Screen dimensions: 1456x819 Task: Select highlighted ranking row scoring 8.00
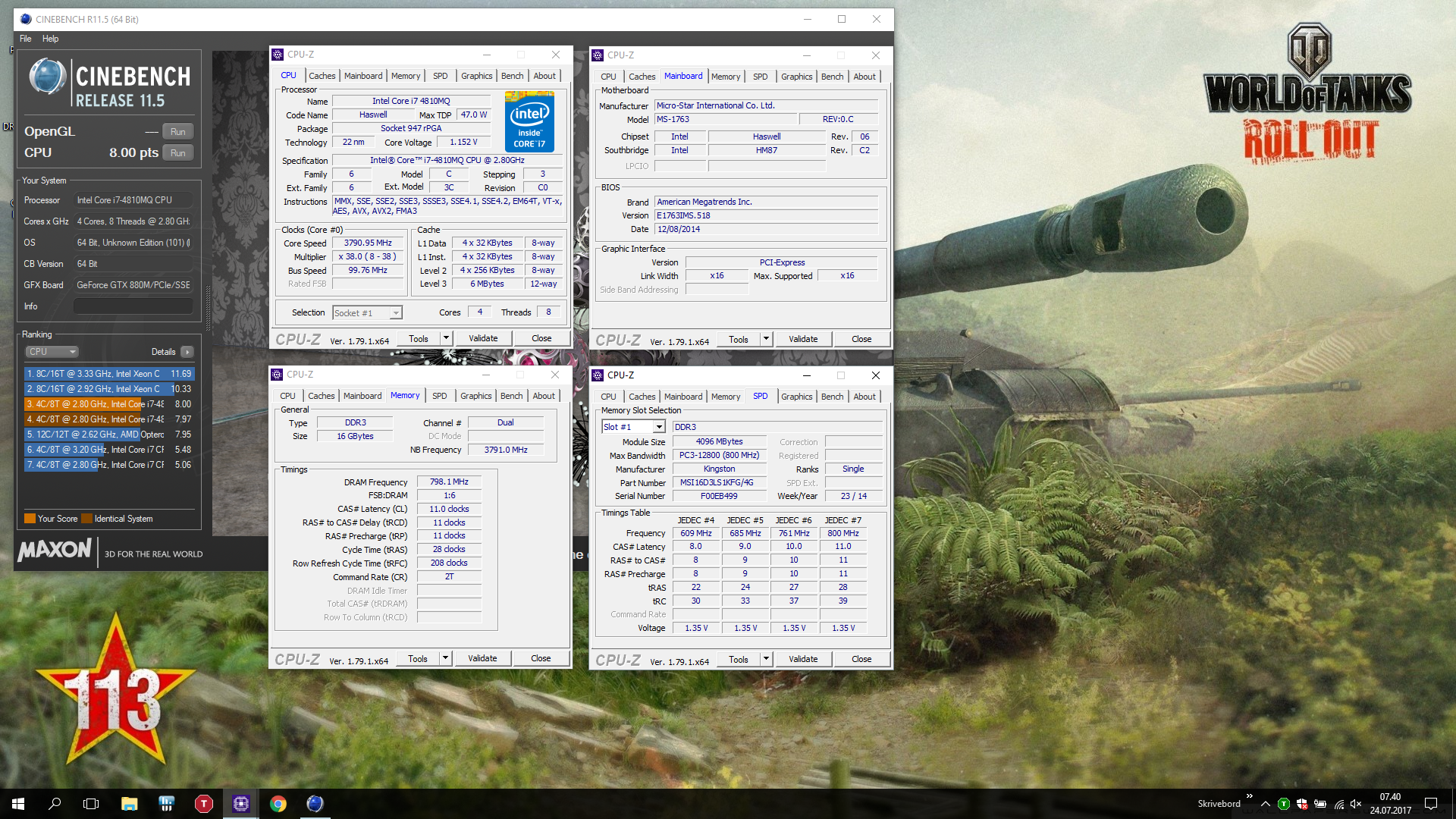109,404
